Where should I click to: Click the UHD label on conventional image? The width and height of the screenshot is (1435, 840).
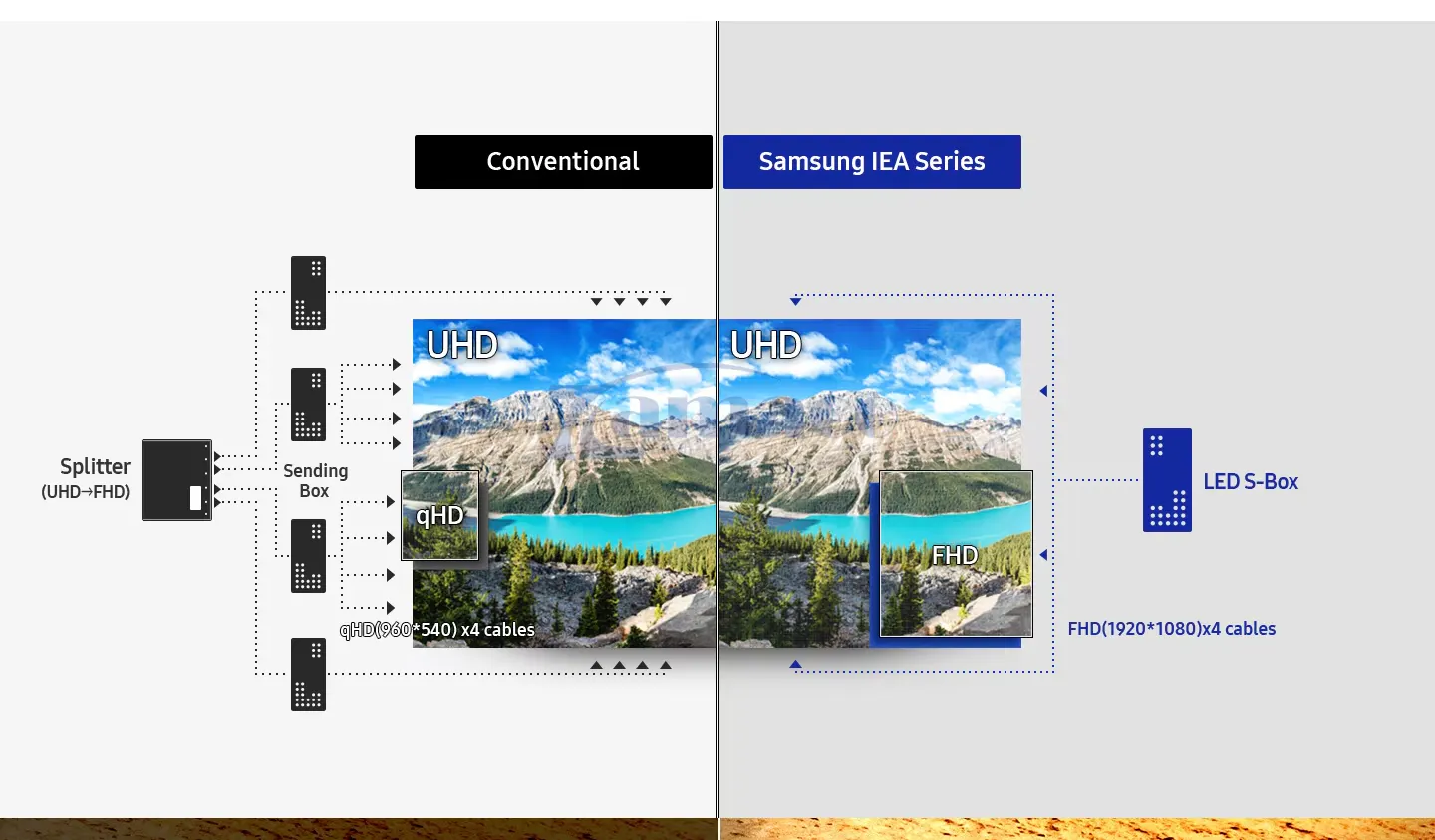click(x=461, y=345)
